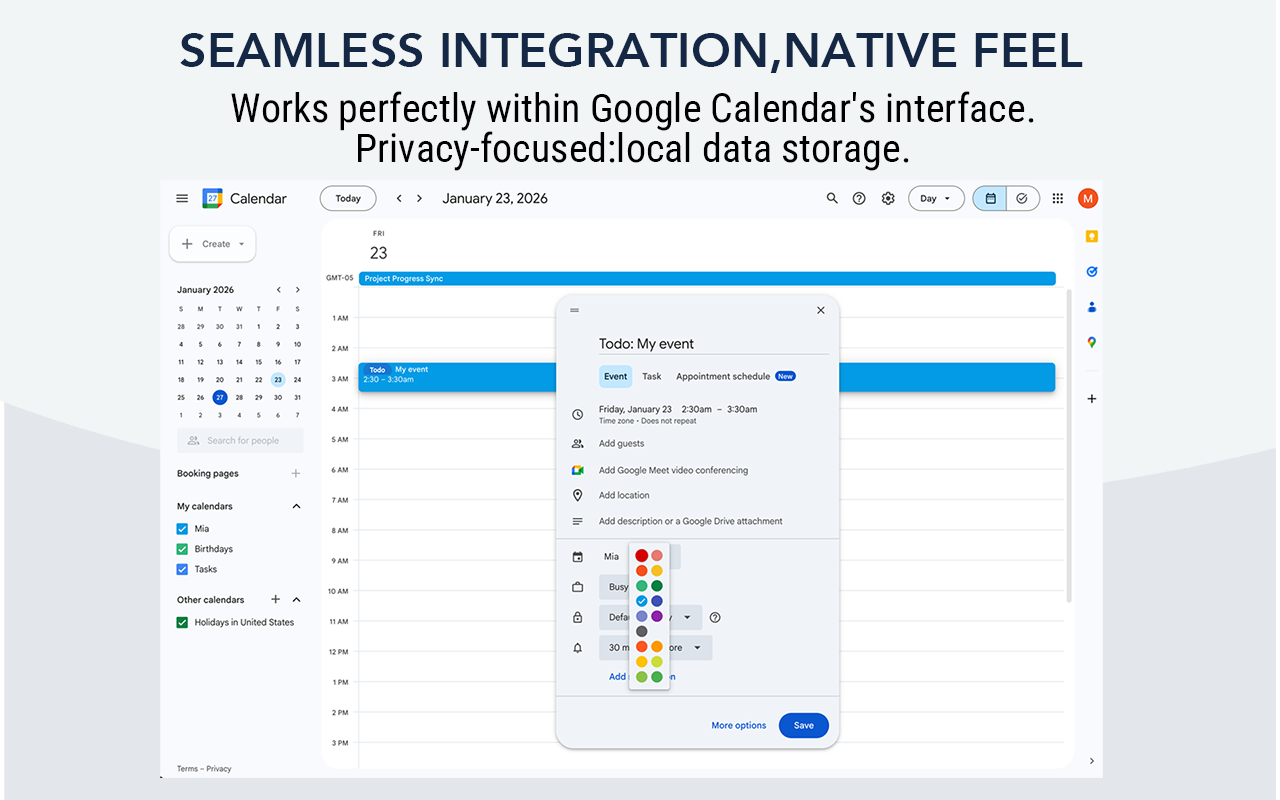Choose the yellow swatch in second row
This screenshot has height=800, width=1280.
657,571
